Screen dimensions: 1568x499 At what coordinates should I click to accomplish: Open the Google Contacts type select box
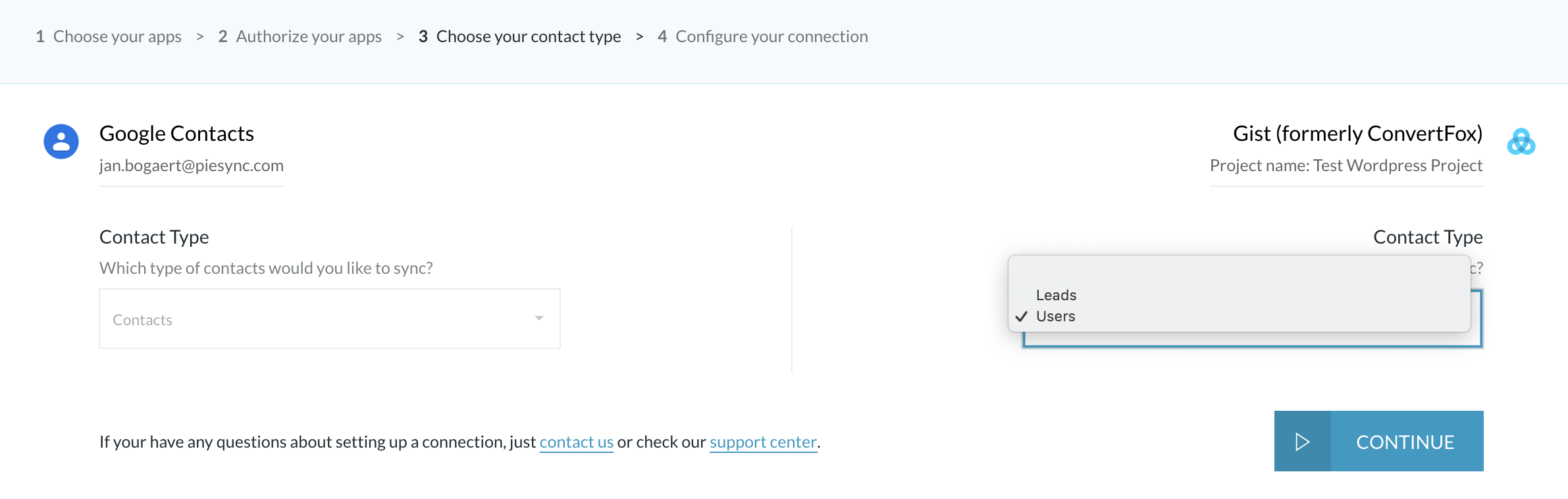pyautogui.click(x=330, y=319)
